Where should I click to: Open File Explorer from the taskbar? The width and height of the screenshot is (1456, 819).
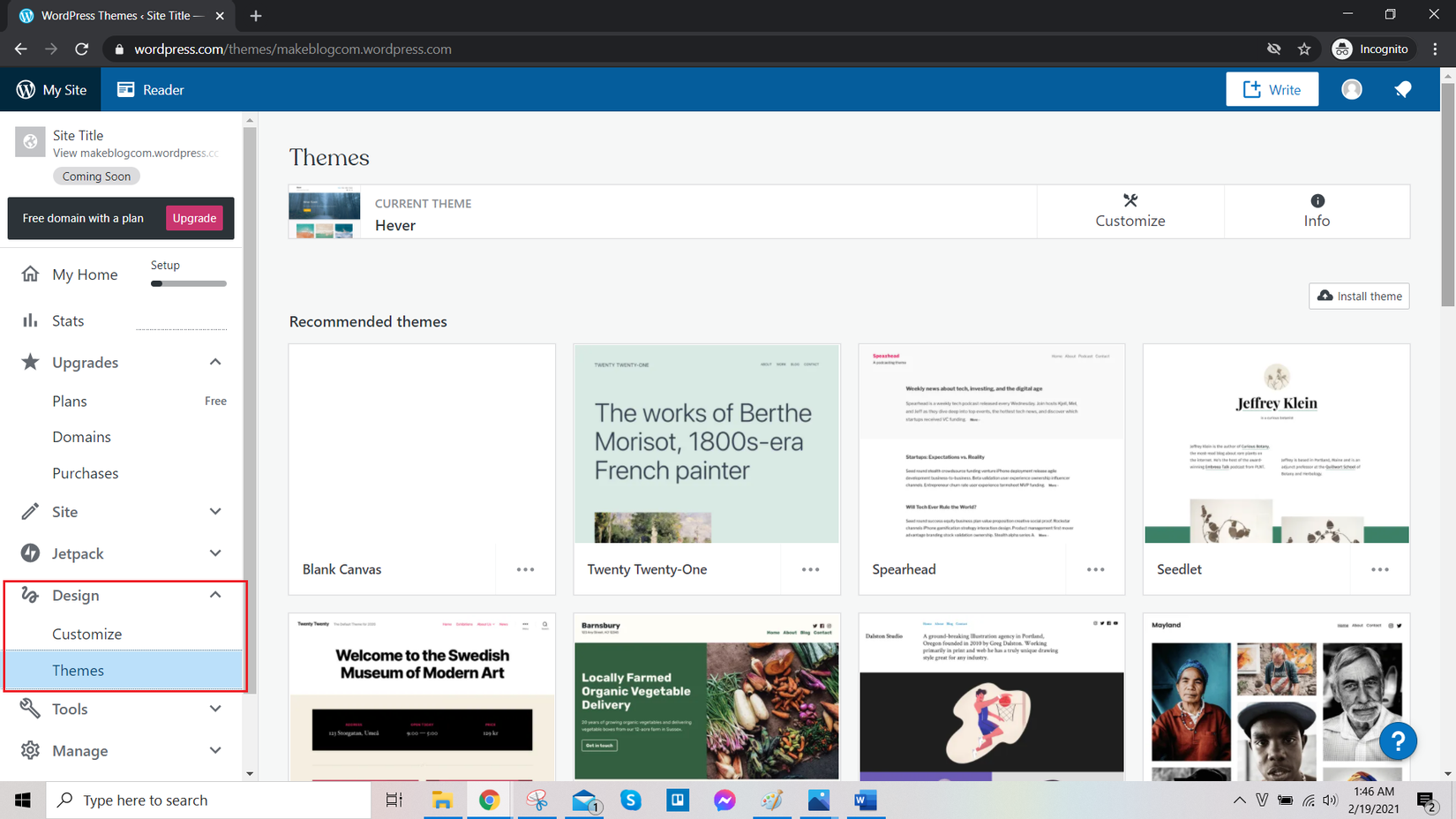click(442, 800)
